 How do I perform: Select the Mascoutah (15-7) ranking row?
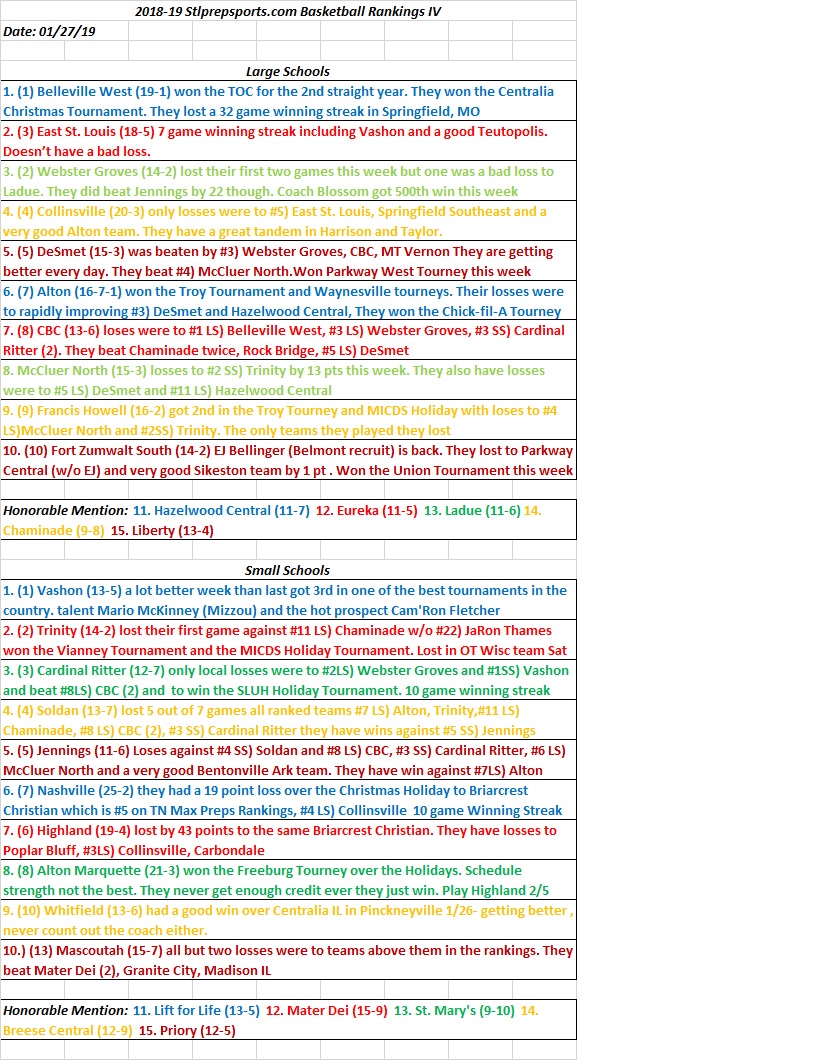point(288,960)
